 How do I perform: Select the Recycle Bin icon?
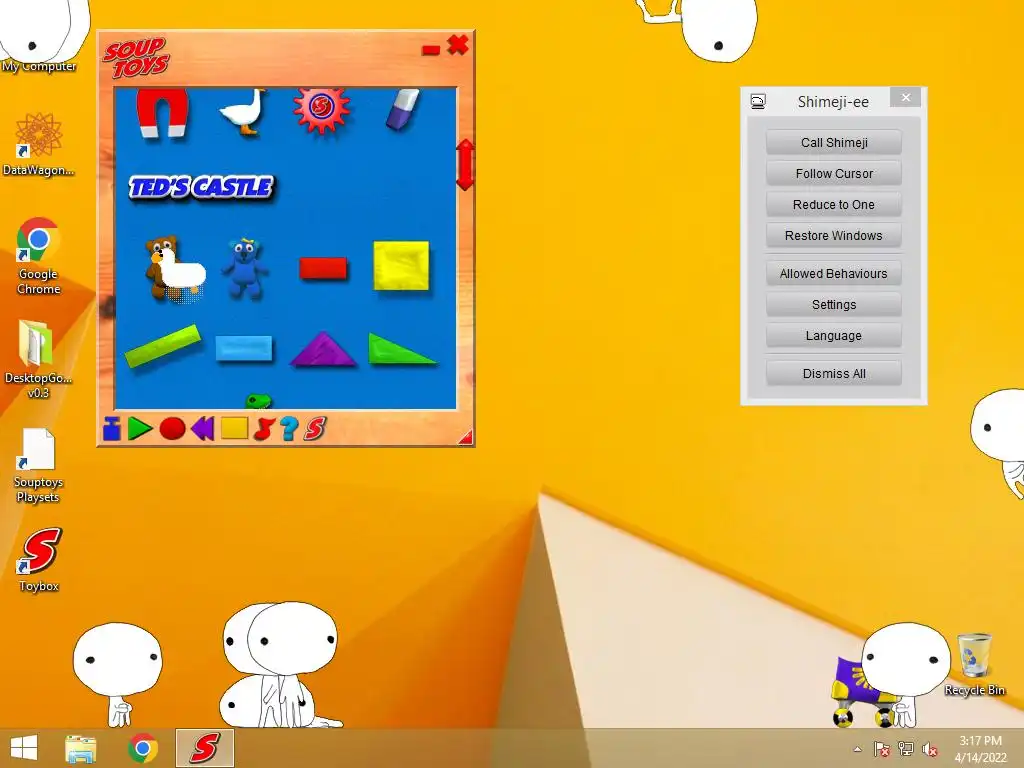(x=974, y=664)
